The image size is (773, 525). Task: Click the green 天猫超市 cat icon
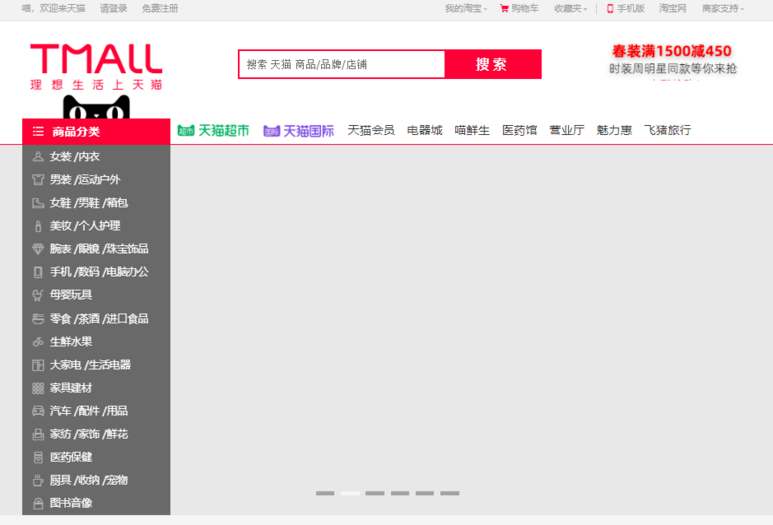186,131
